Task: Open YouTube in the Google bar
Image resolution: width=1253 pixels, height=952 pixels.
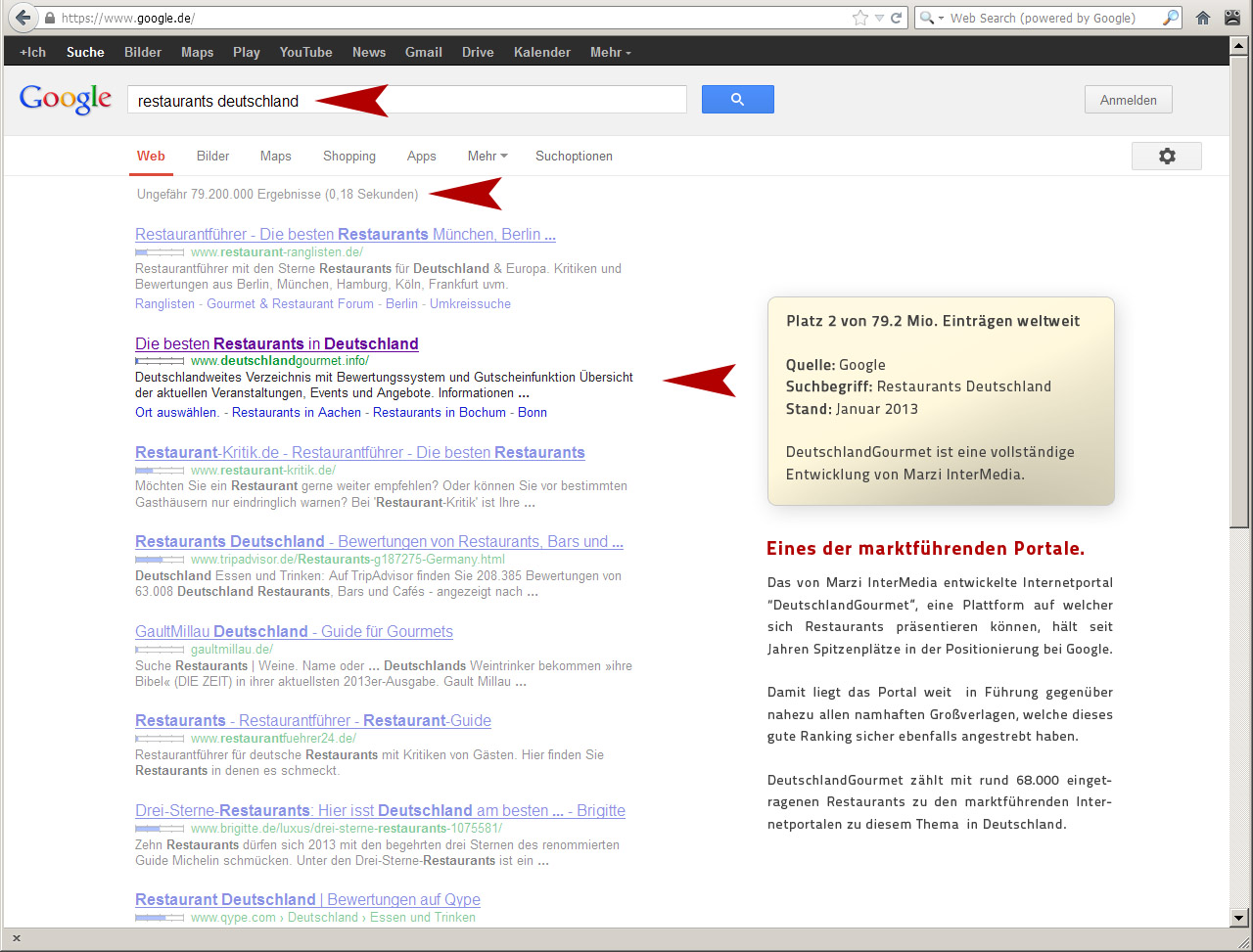Action: pyautogui.click(x=305, y=52)
